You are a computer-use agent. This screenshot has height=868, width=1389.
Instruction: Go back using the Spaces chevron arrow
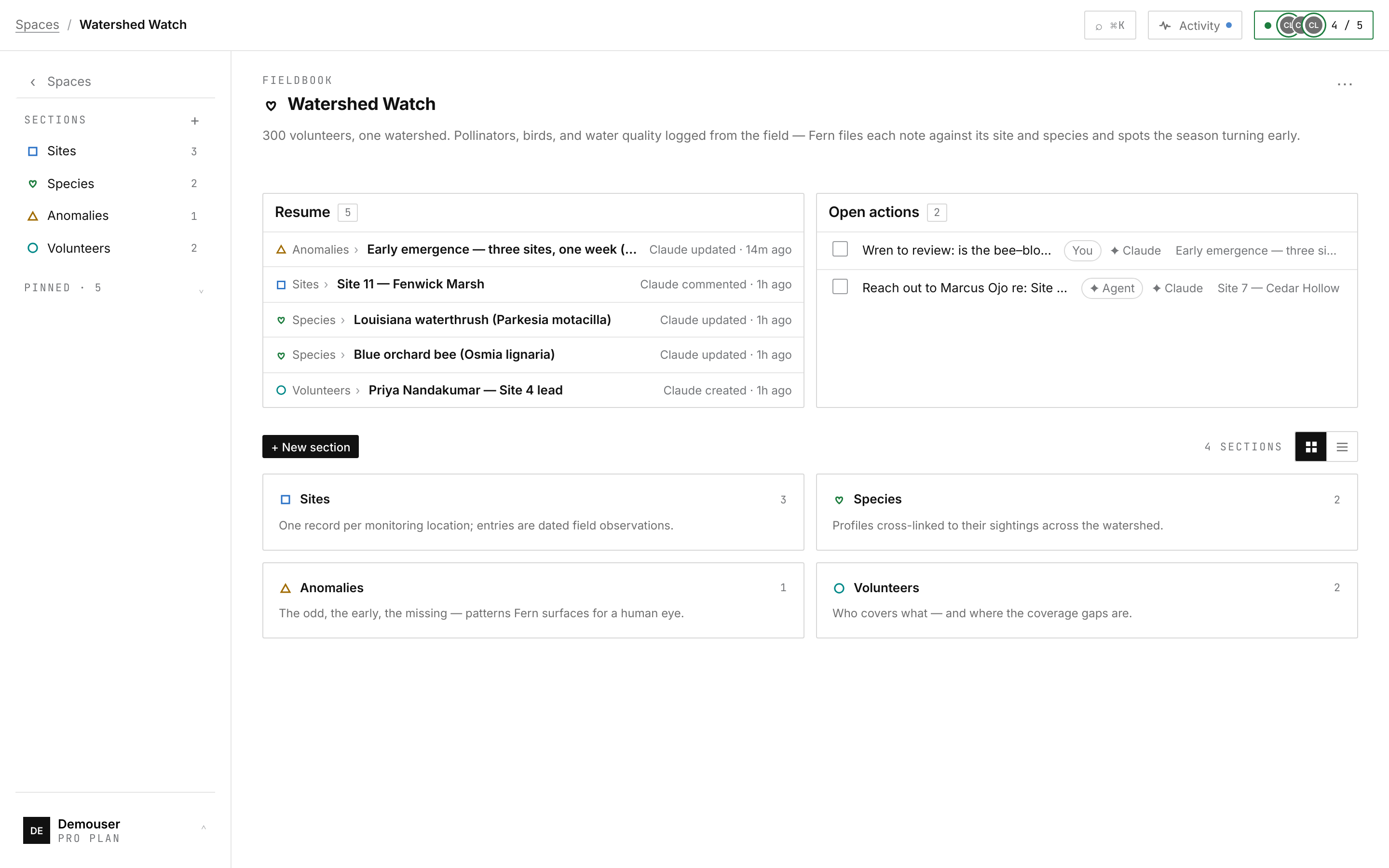click(x=33, y=82)
